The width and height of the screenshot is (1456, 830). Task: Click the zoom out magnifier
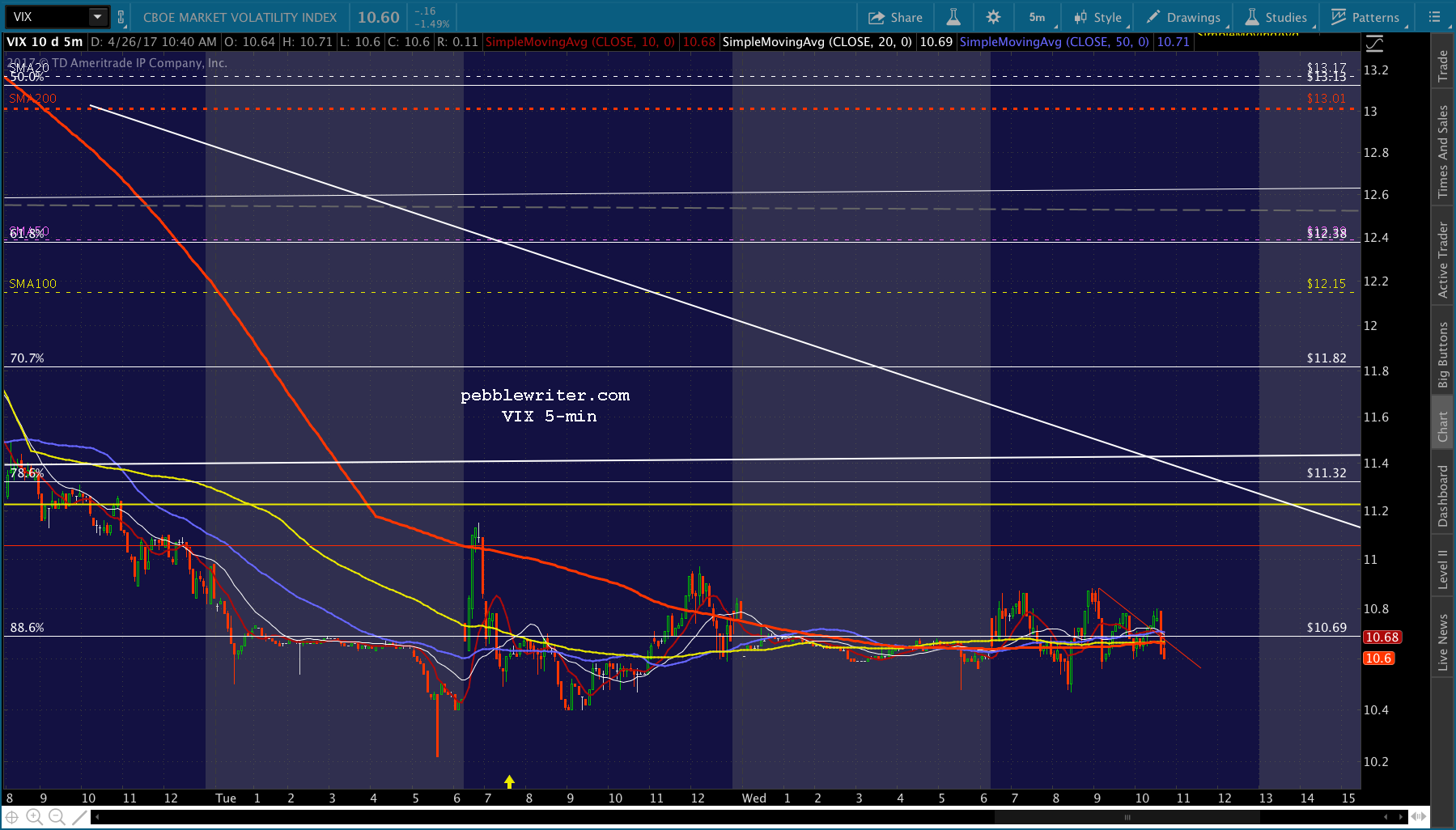tap(57, 817)
